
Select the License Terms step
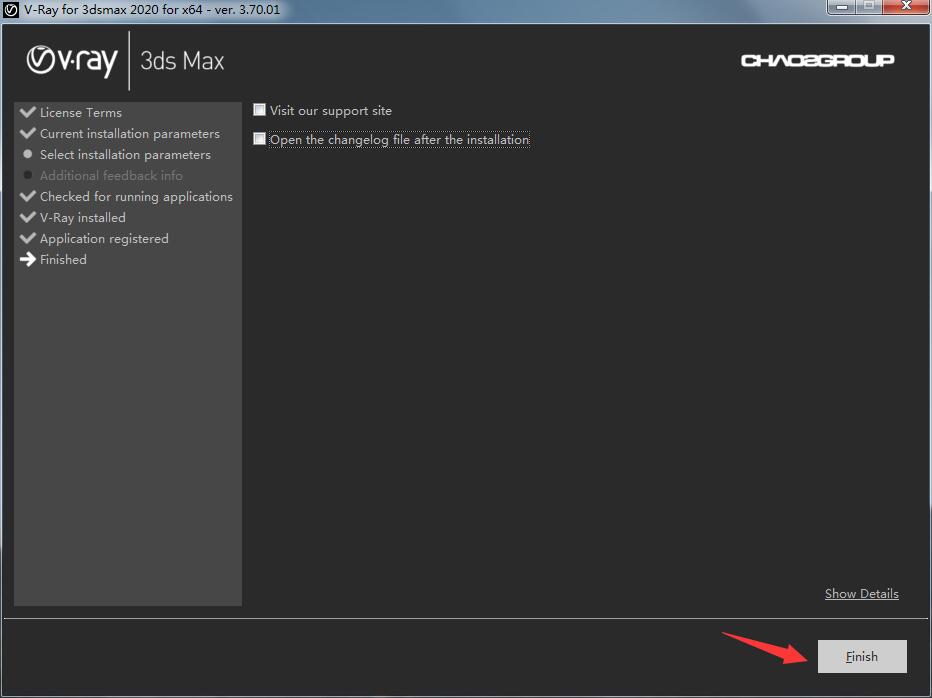[81, 112]
